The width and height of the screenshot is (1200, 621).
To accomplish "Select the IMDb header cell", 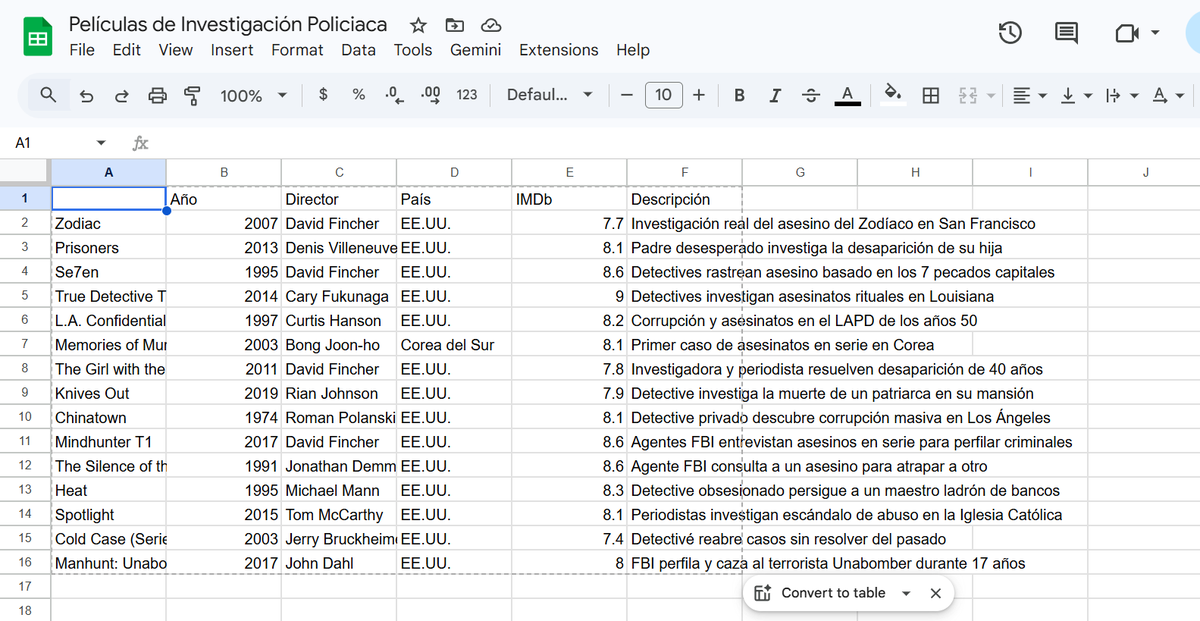I will pos(569,199).
